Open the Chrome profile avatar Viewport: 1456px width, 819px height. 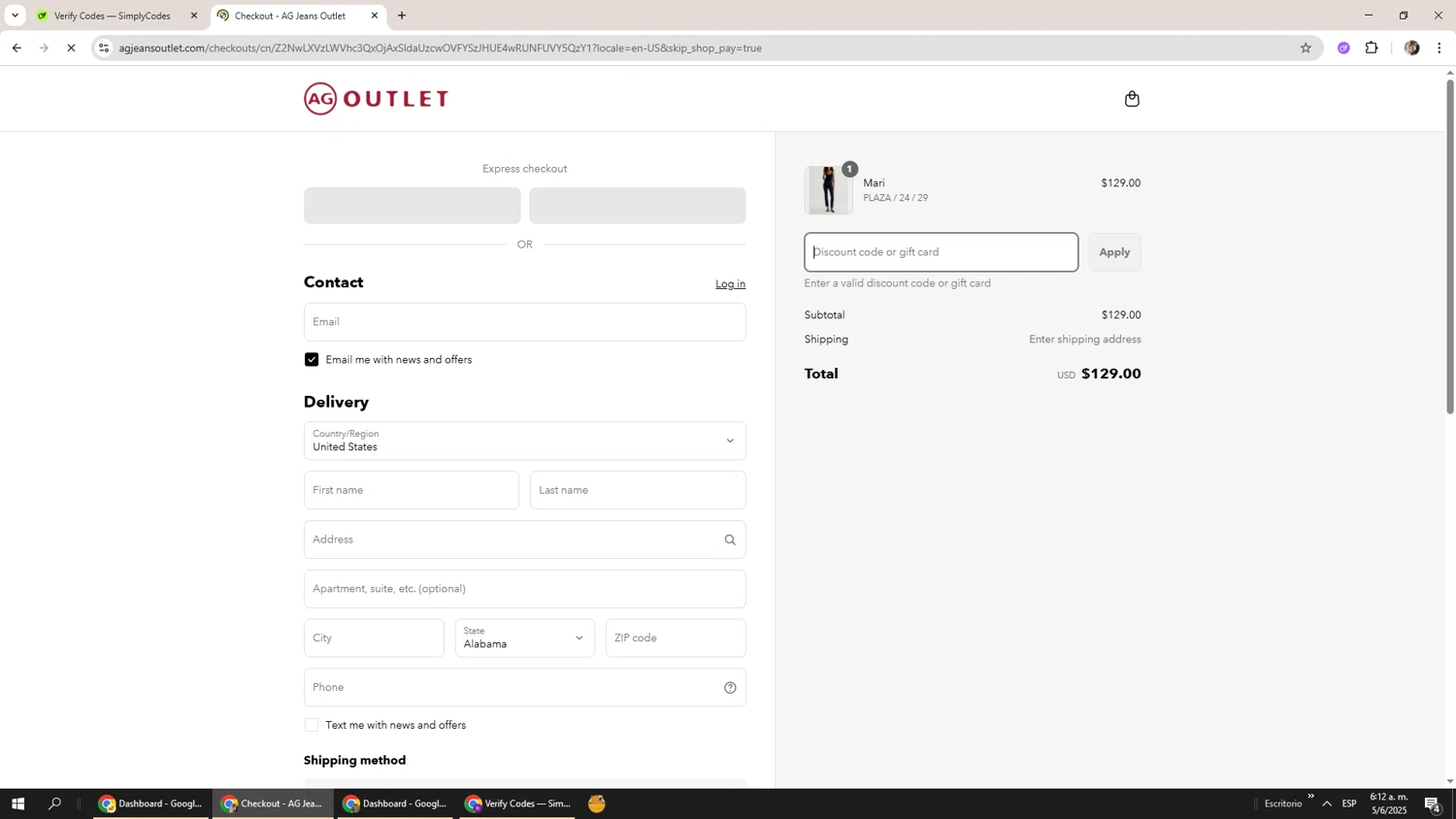click(1411, 48)
